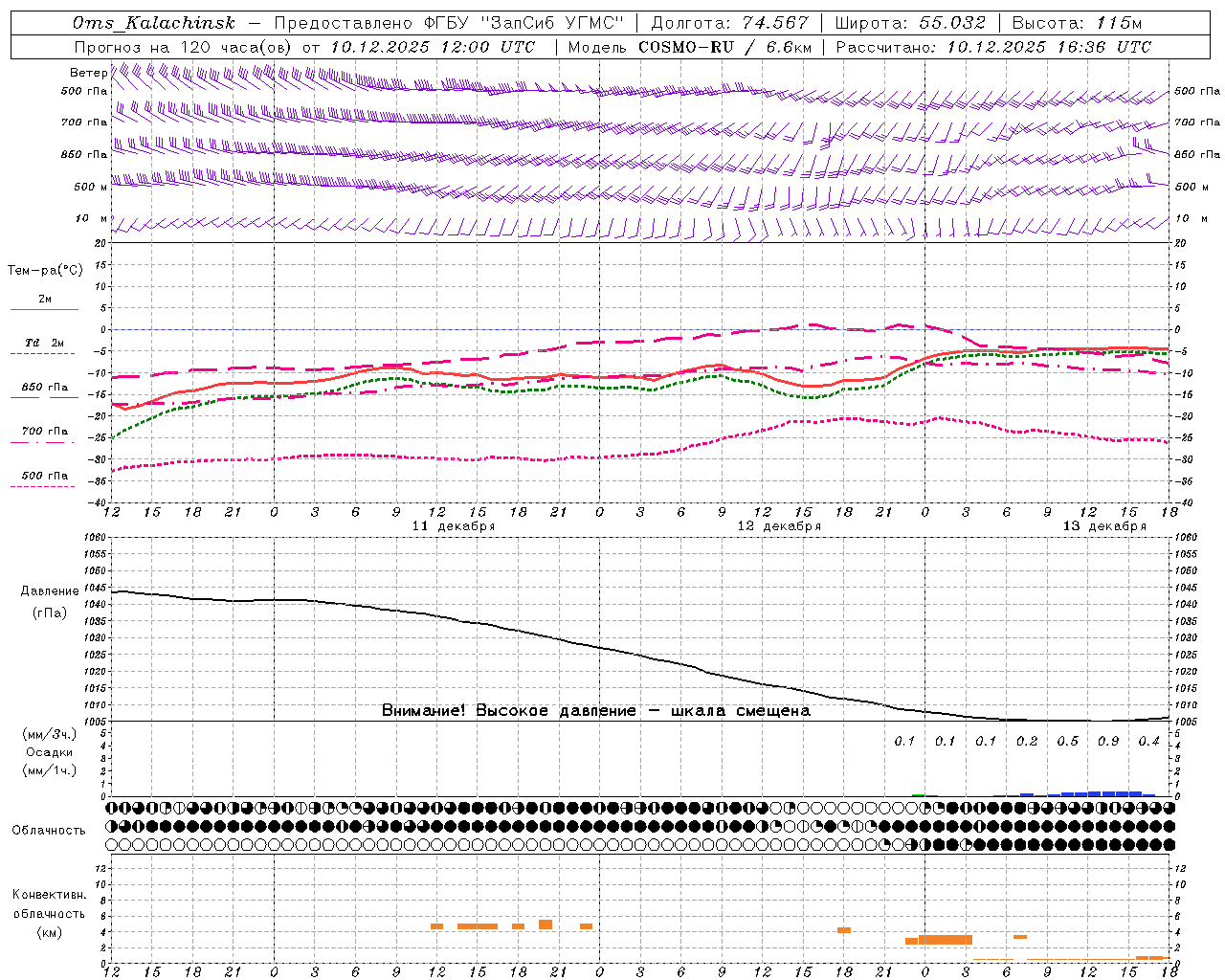Click the '(мм/1ч.)' precipitation unit label

tap(50, 770)
